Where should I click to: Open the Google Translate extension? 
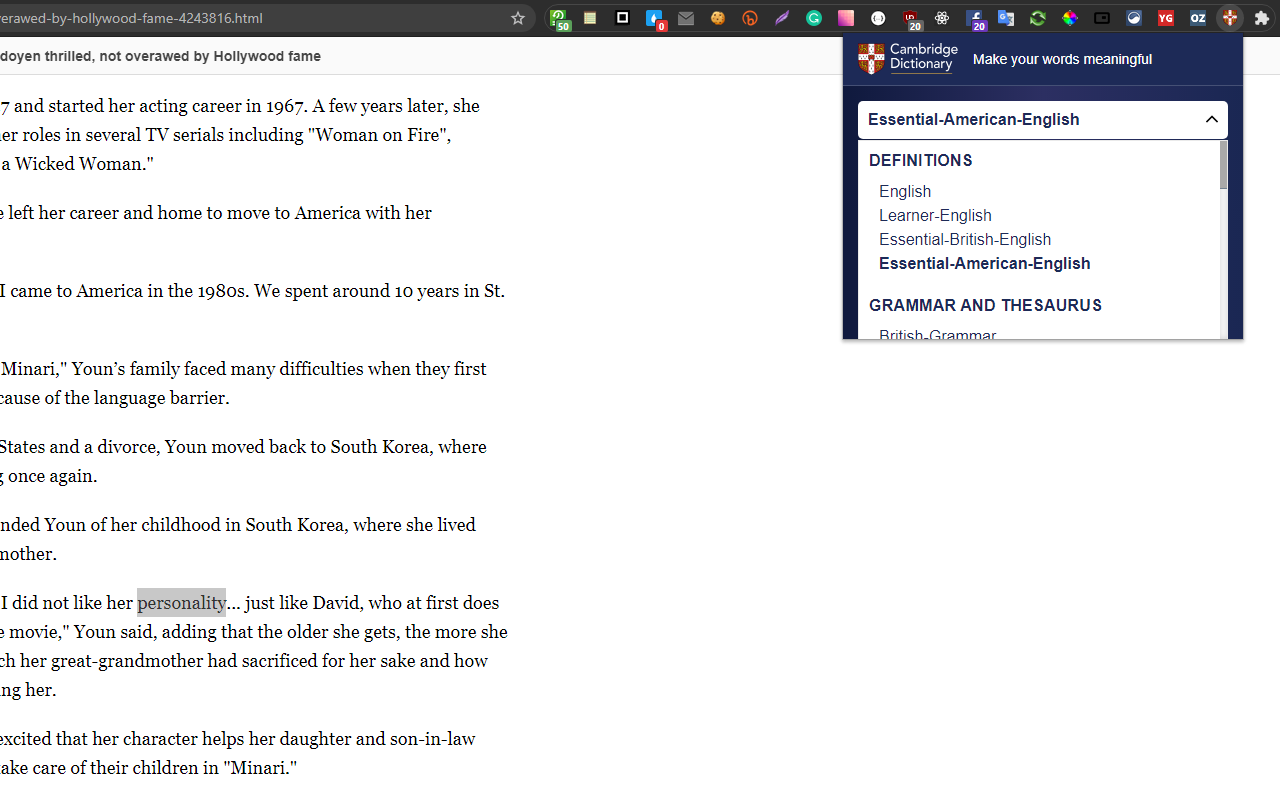1006,18
